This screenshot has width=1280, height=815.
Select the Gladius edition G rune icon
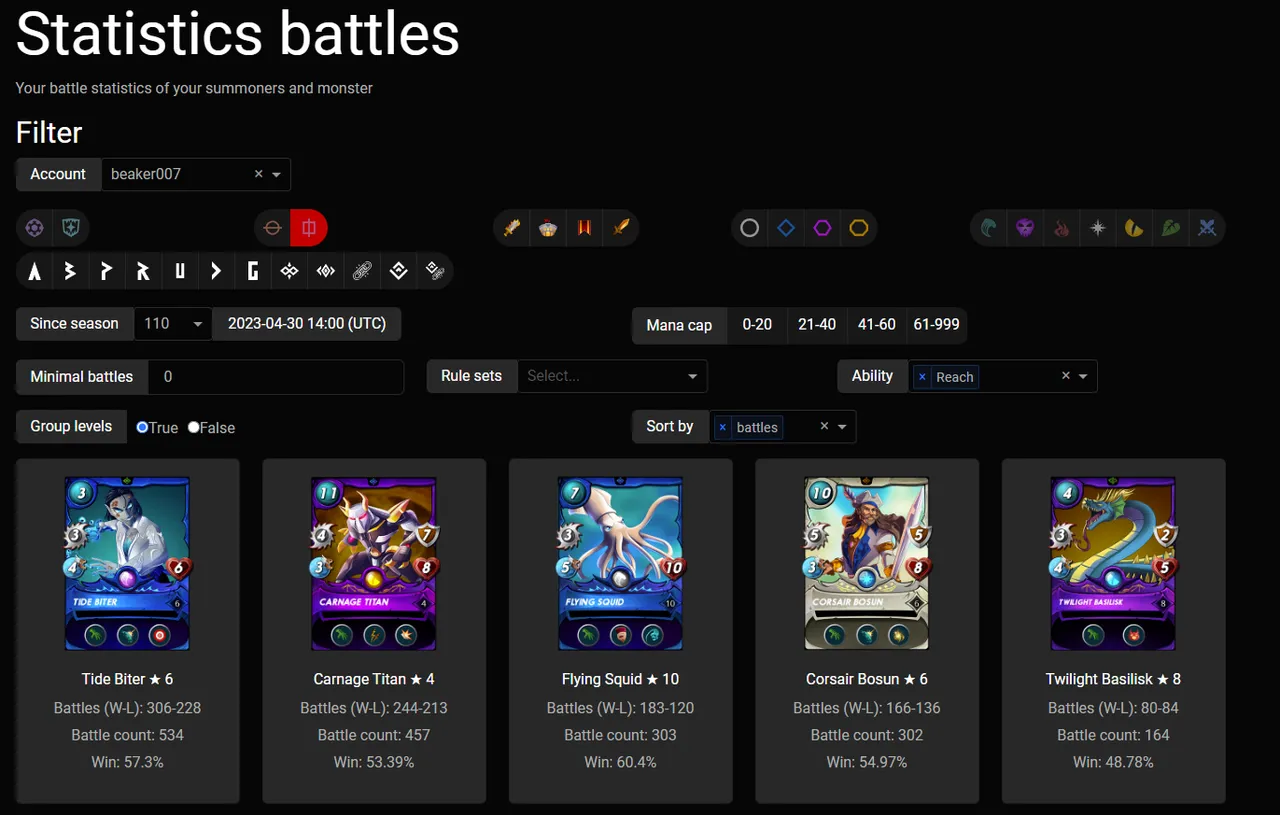253,271
